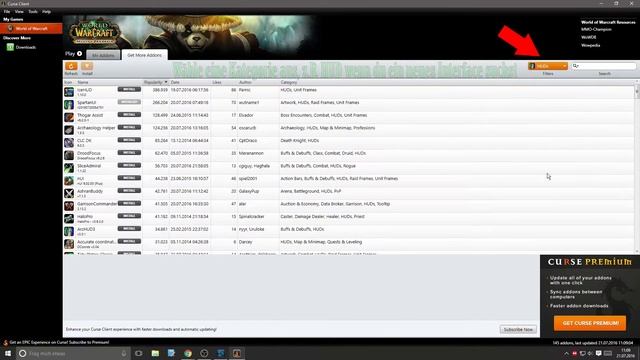The width and height of the screenshot is (640, 360).
Task: Click the IceHUD addon icon
Action: pyautogui.click(x=69, y=92)
